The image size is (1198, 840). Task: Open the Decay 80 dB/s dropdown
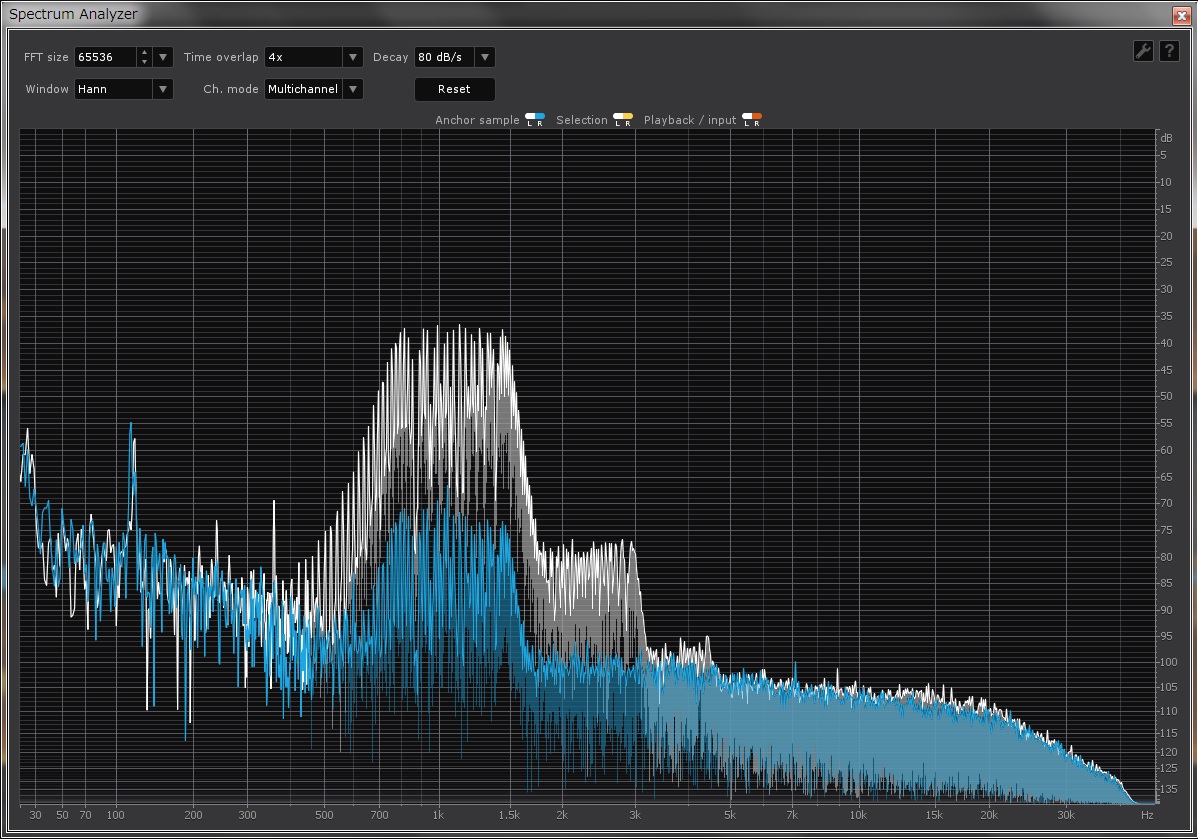point(455,57)
